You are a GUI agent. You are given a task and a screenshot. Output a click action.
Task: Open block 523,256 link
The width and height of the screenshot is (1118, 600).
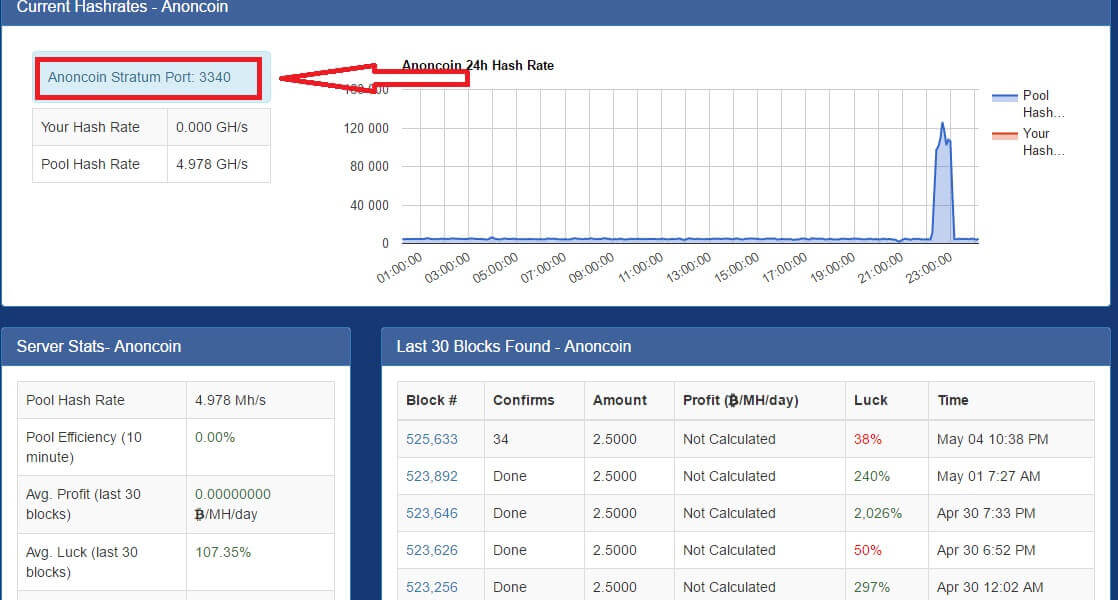pyautogui.click(x=431, y=587)
